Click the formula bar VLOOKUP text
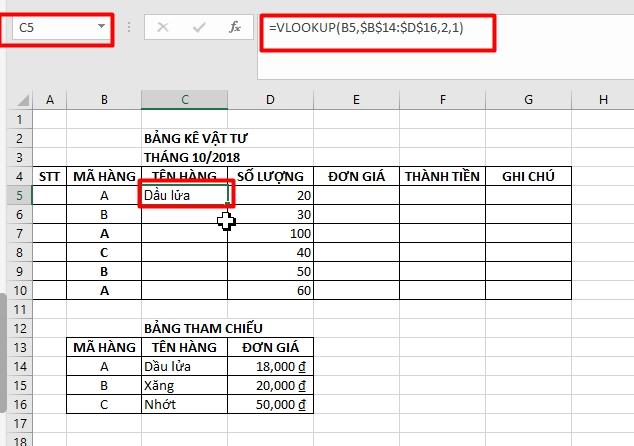 [x=366, y=27]
